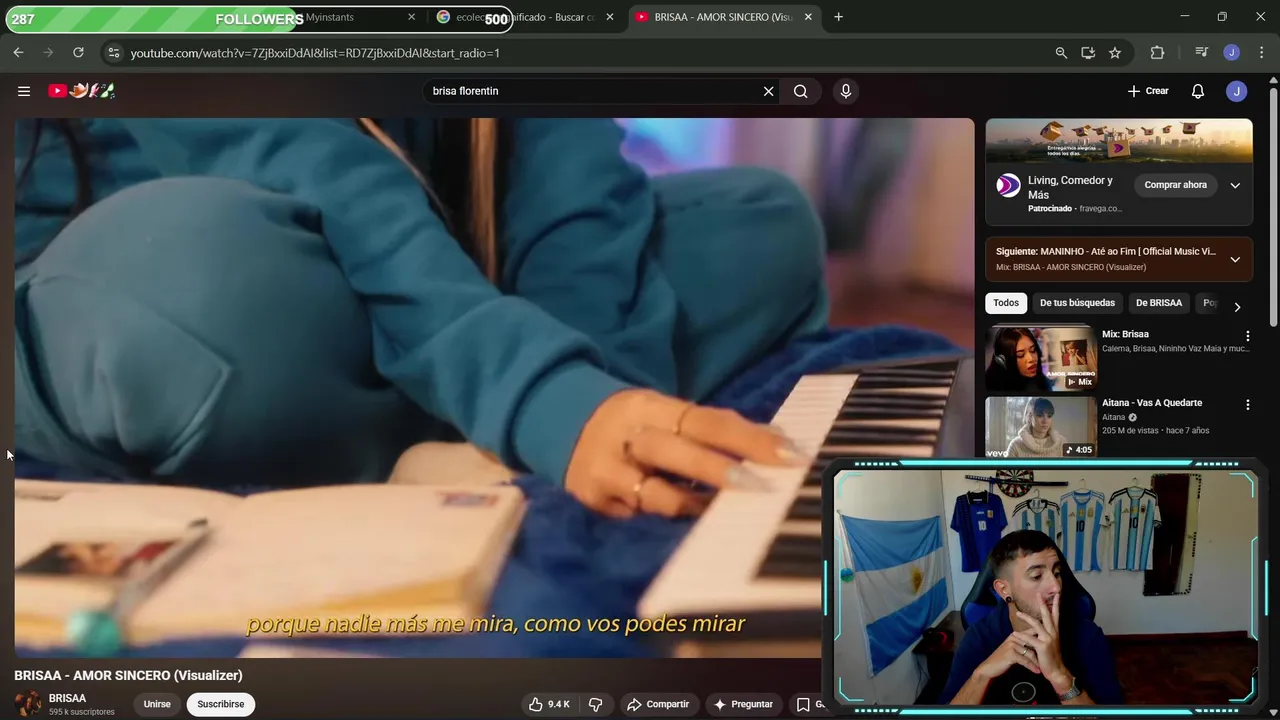Open the BRISAA channel name link

pos(68,698)
